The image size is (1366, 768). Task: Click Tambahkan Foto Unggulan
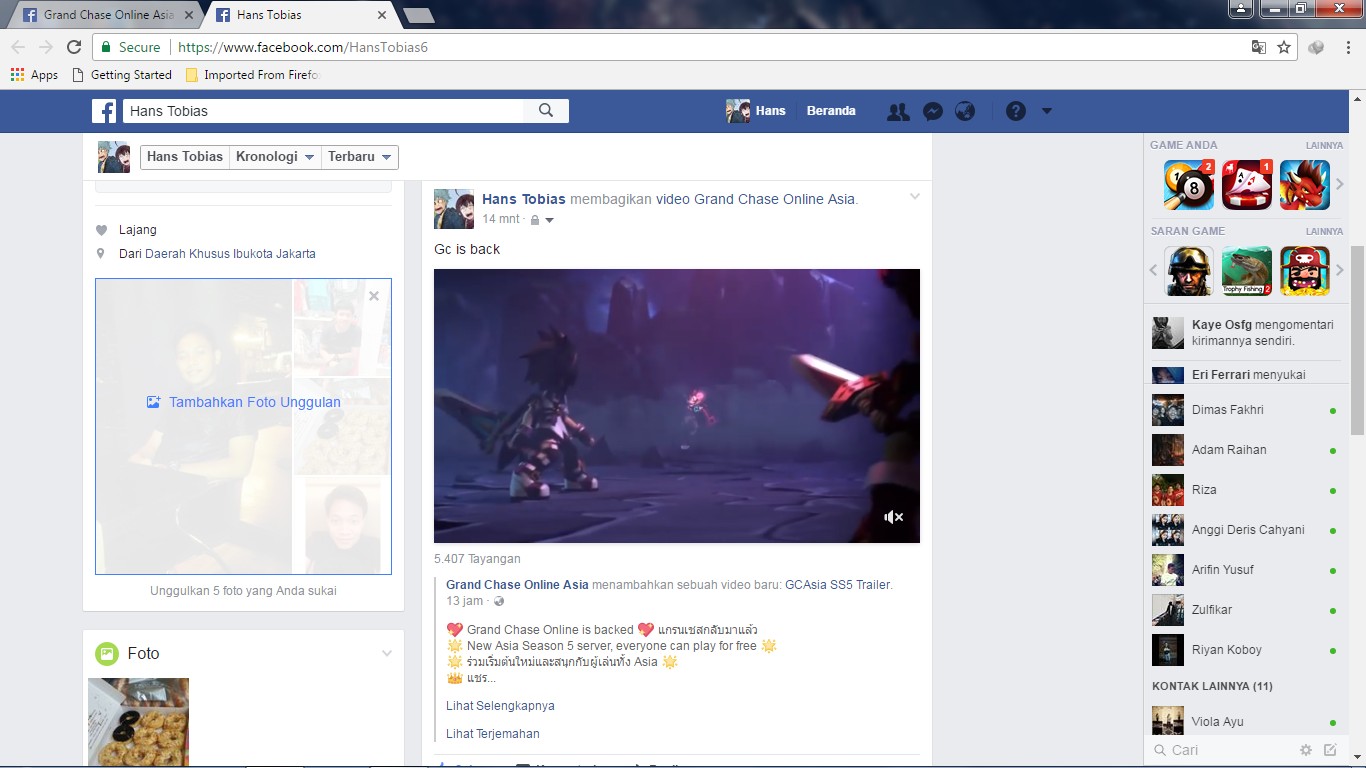[243, 402]
